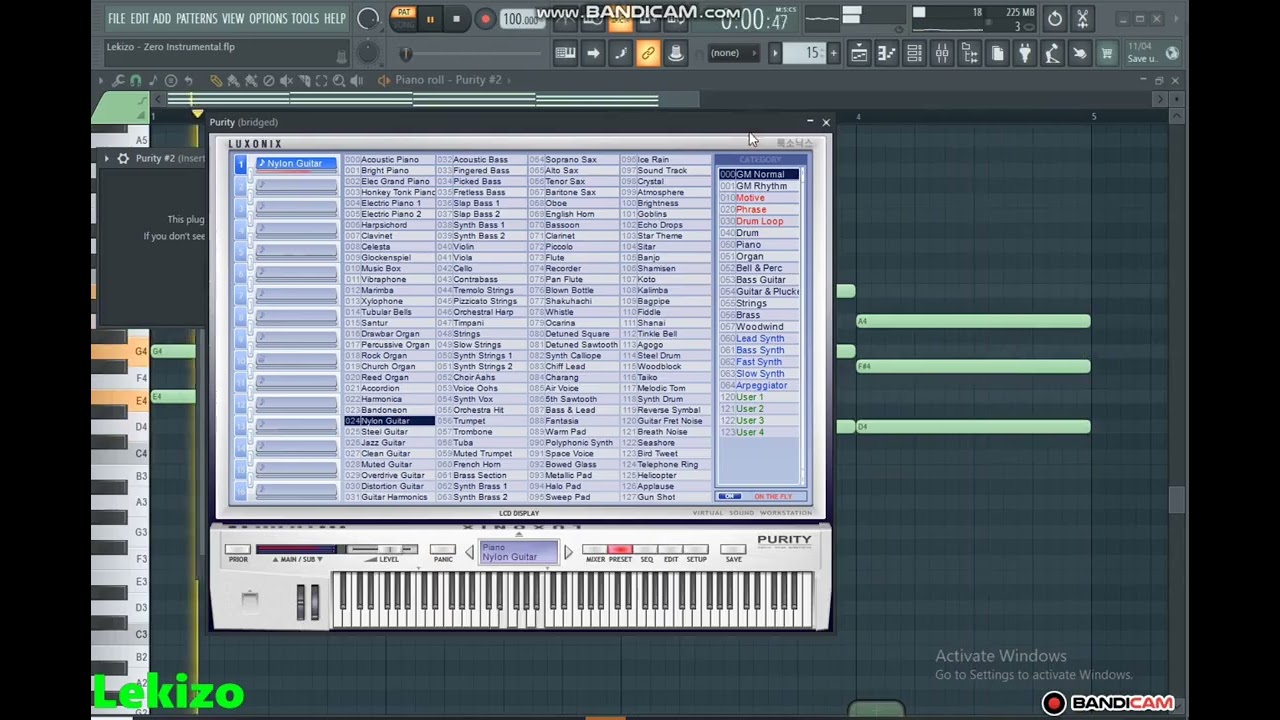Open the piano roll wrench tools icon
This screenshot has width=1280, height=720.
(x=119, y=80)
